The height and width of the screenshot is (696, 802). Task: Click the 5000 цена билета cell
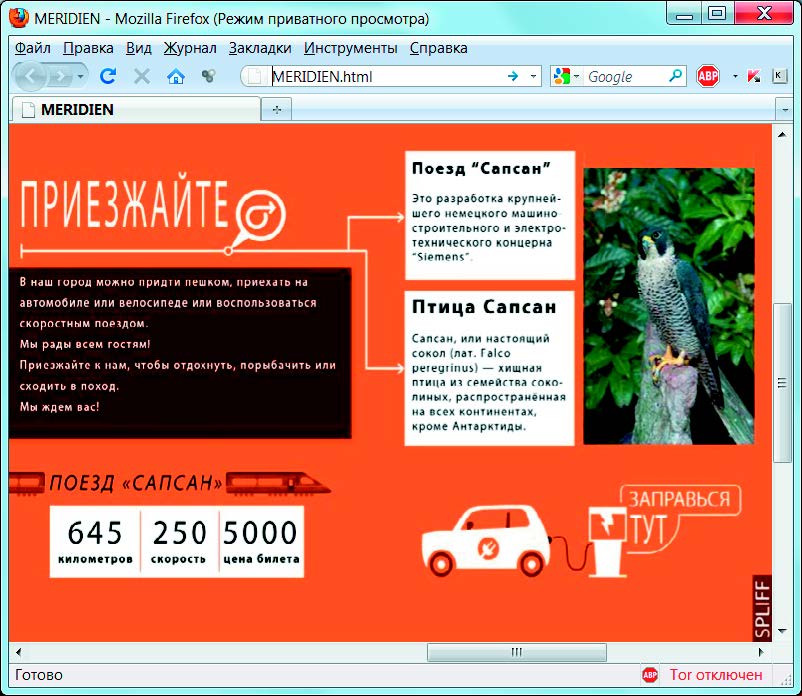(x=261, y=542)
